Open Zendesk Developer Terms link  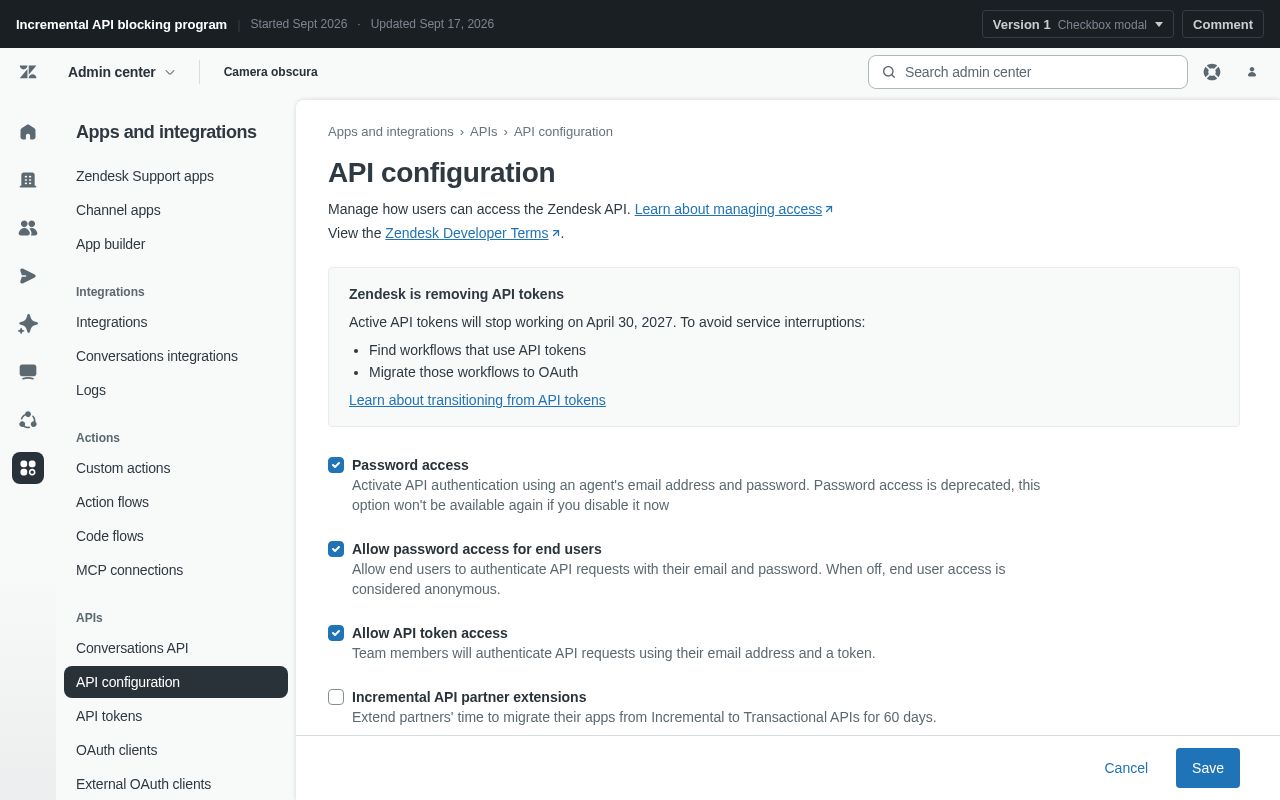(x=472, y=233)
